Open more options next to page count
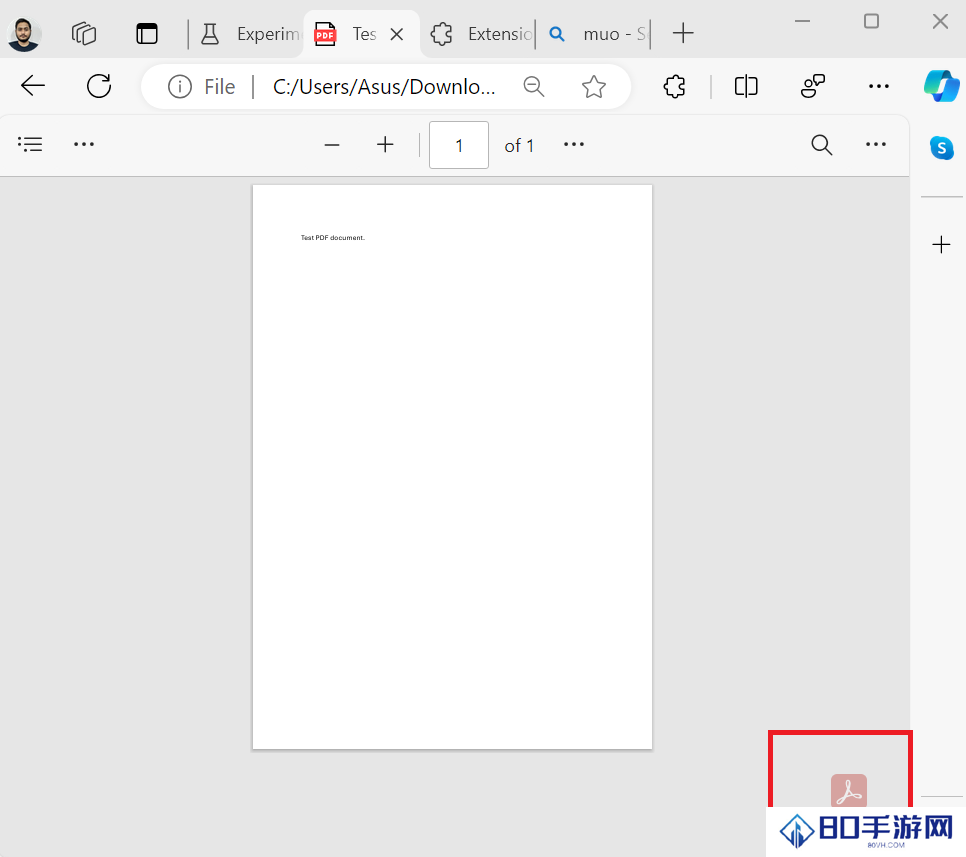966x857 pixels. click(x=574, y=144)
